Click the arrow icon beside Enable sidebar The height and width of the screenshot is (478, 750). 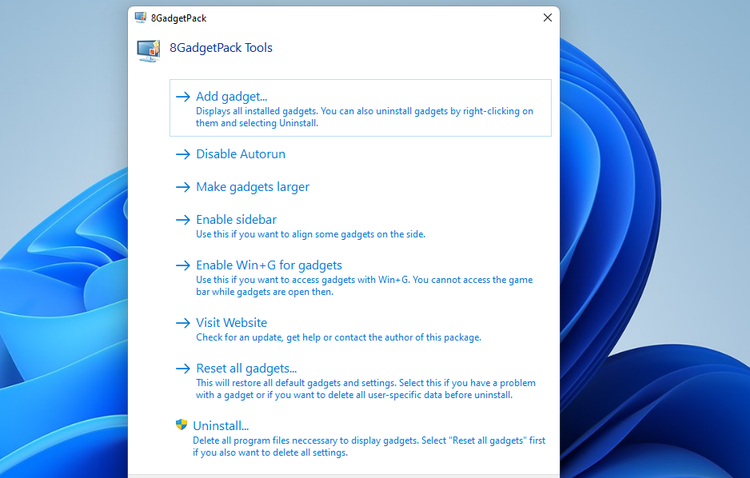(183, 220)
